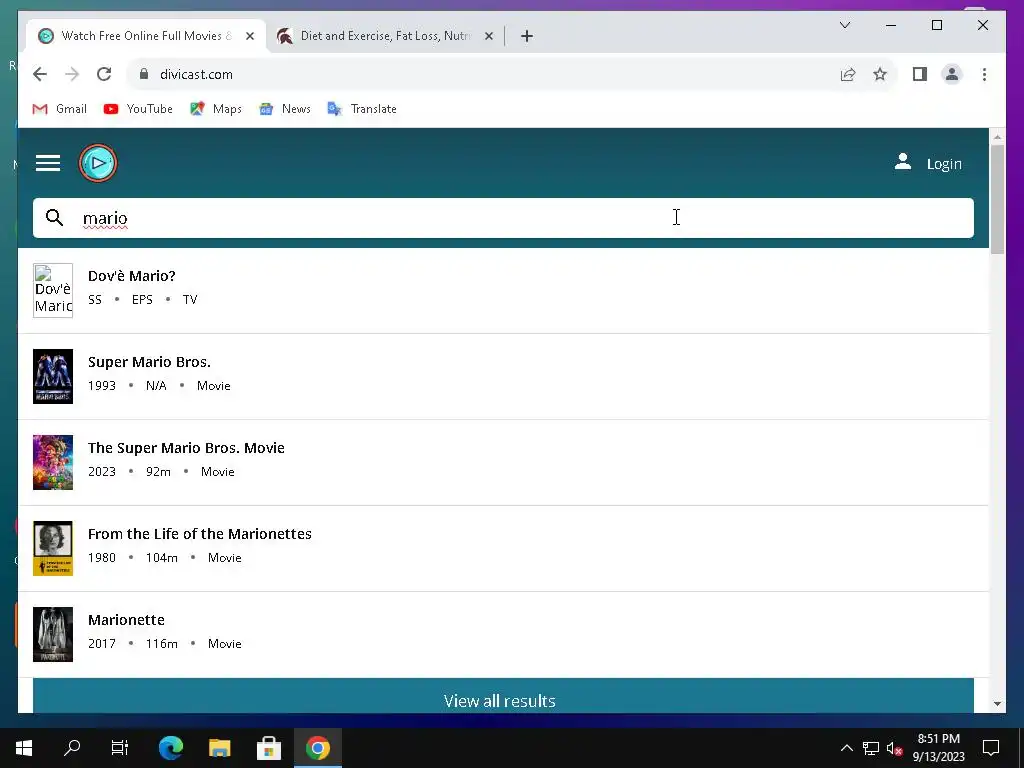Screen dimensions: 1024x768
Task: Click the user icon beside Login
Action: (x=903, y=162)
